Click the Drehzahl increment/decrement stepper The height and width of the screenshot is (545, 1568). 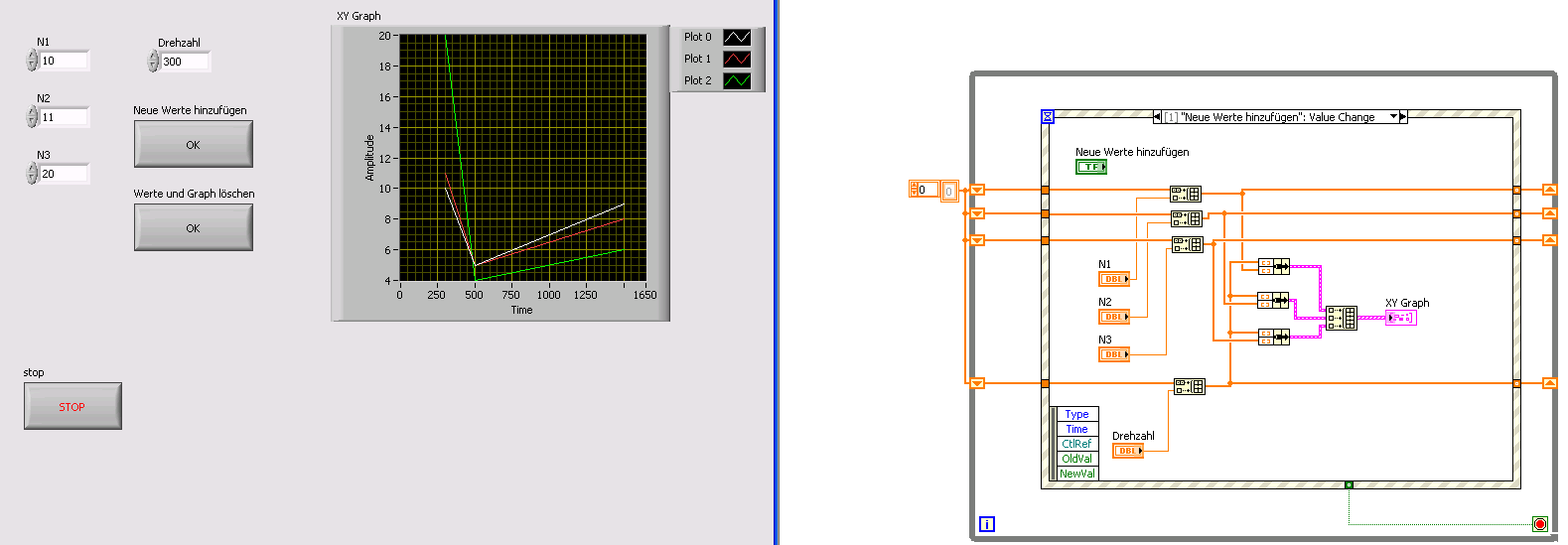pyautogui.click(x=153, y=62)
